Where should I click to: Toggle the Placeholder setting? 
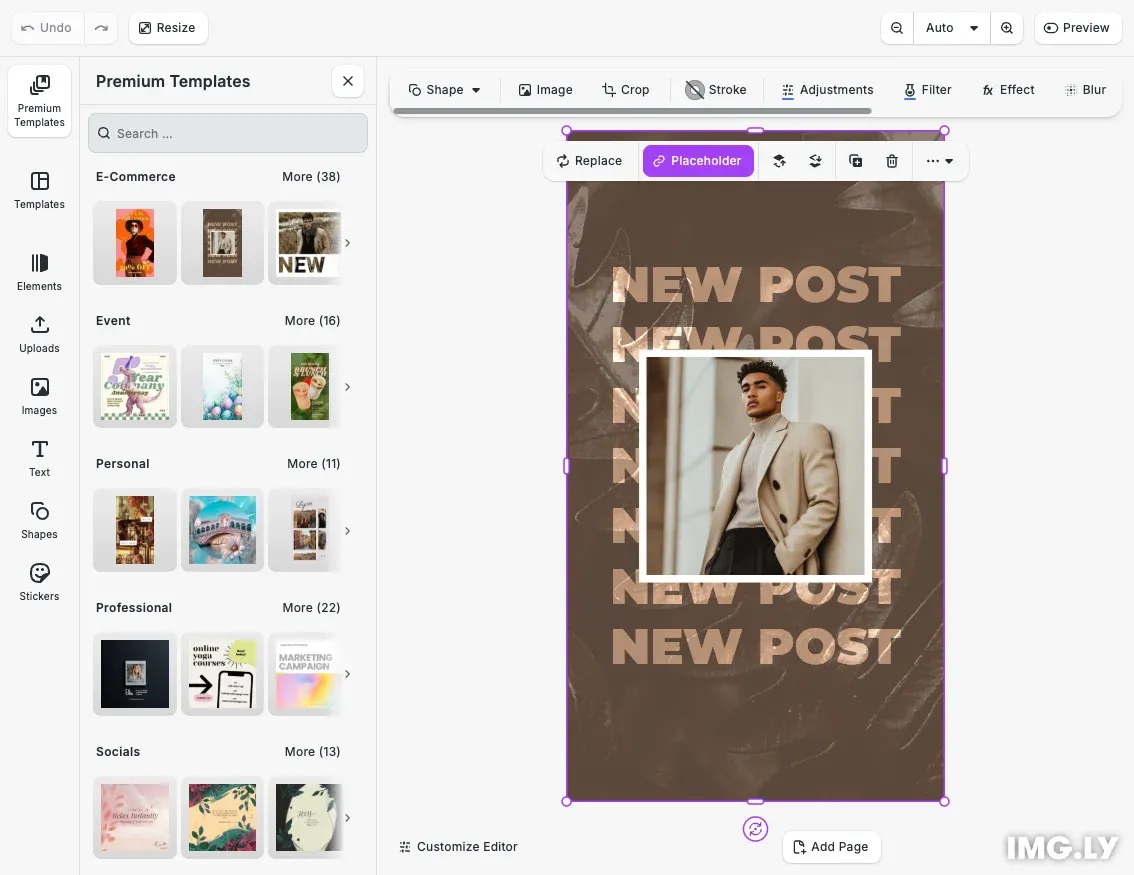pyautogui.click(x=698, y=161)
